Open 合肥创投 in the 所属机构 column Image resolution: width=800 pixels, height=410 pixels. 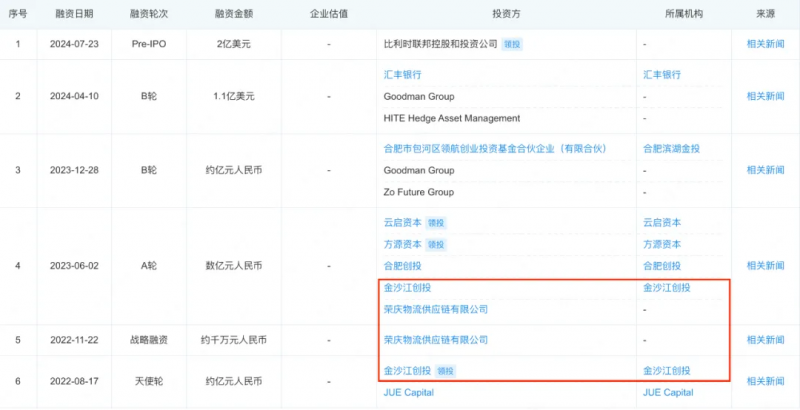(662, 266)
